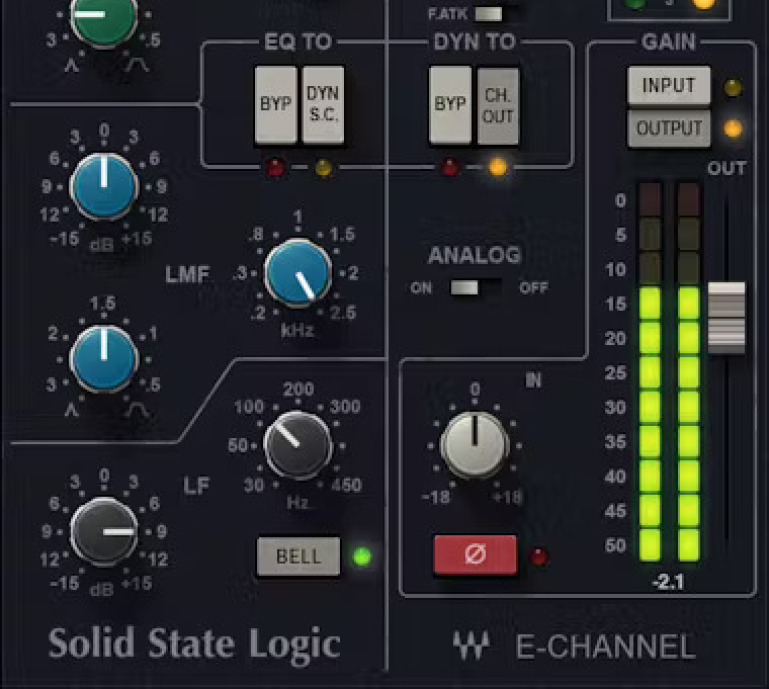This screenshot has height=689, width=769.
Task: Enable the LF BELL mode button
Action: pyautogui.click(x=298, y=556)
